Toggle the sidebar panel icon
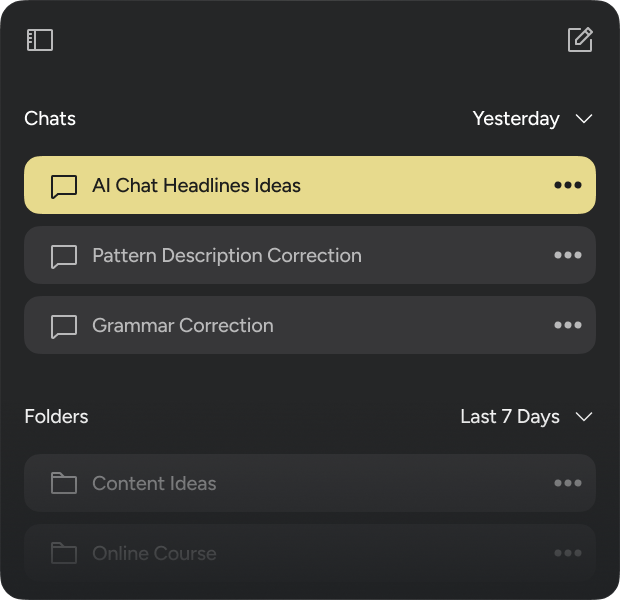This screenshot has height=600, width=620. click(x=40, y=40)
